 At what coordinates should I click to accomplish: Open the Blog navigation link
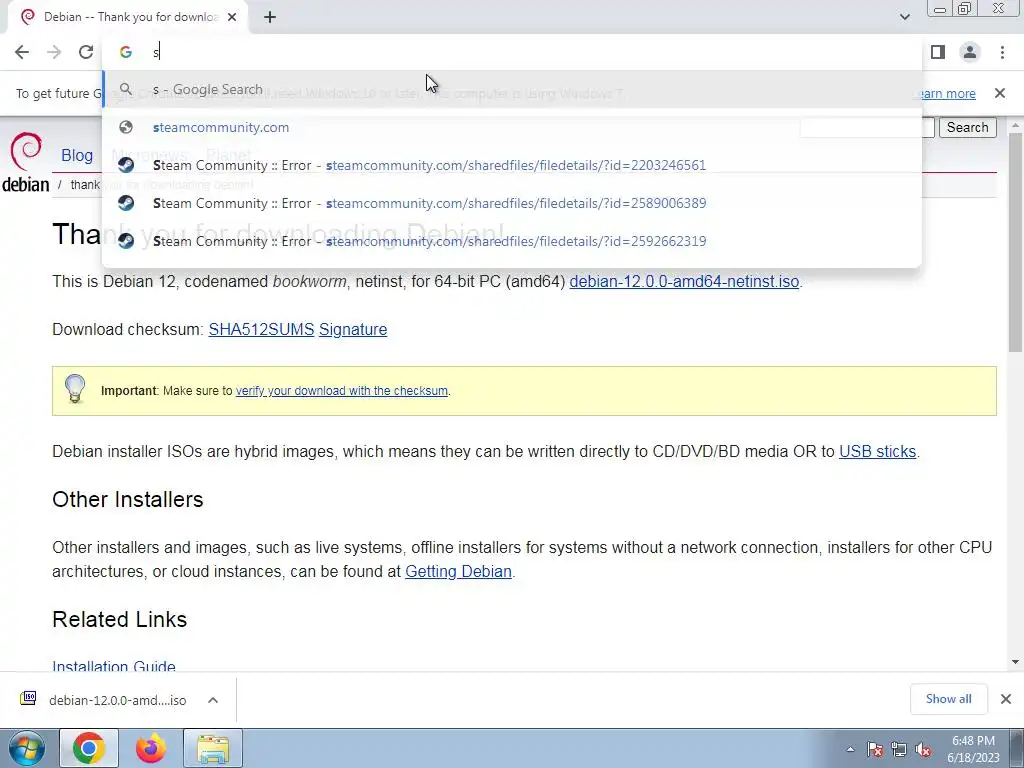[77, 155]
